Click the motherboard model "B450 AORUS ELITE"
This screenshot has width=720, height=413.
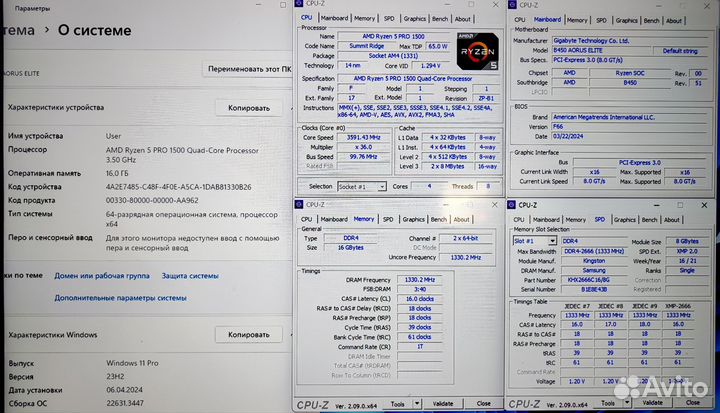[x=601, y=51]
